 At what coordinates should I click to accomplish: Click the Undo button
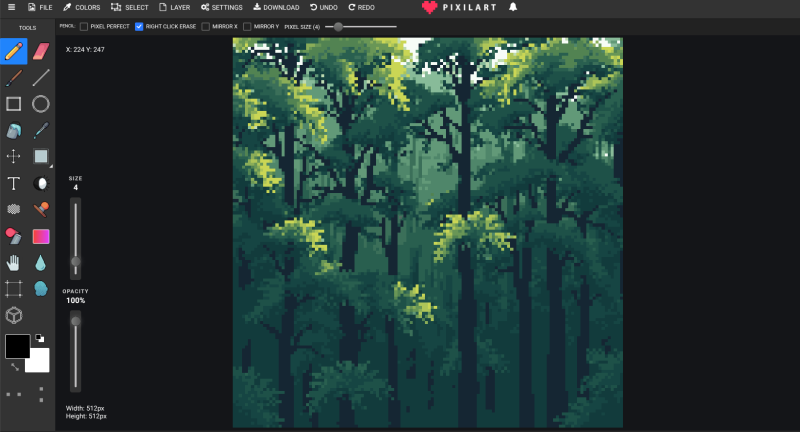pos(325,7)
